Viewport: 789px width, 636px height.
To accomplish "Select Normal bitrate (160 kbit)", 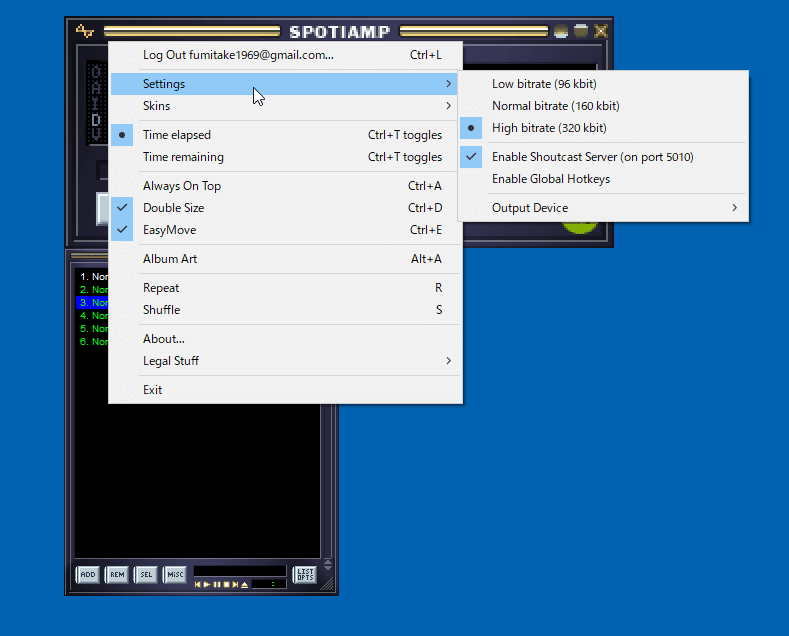I will click(x=603, y=106).
